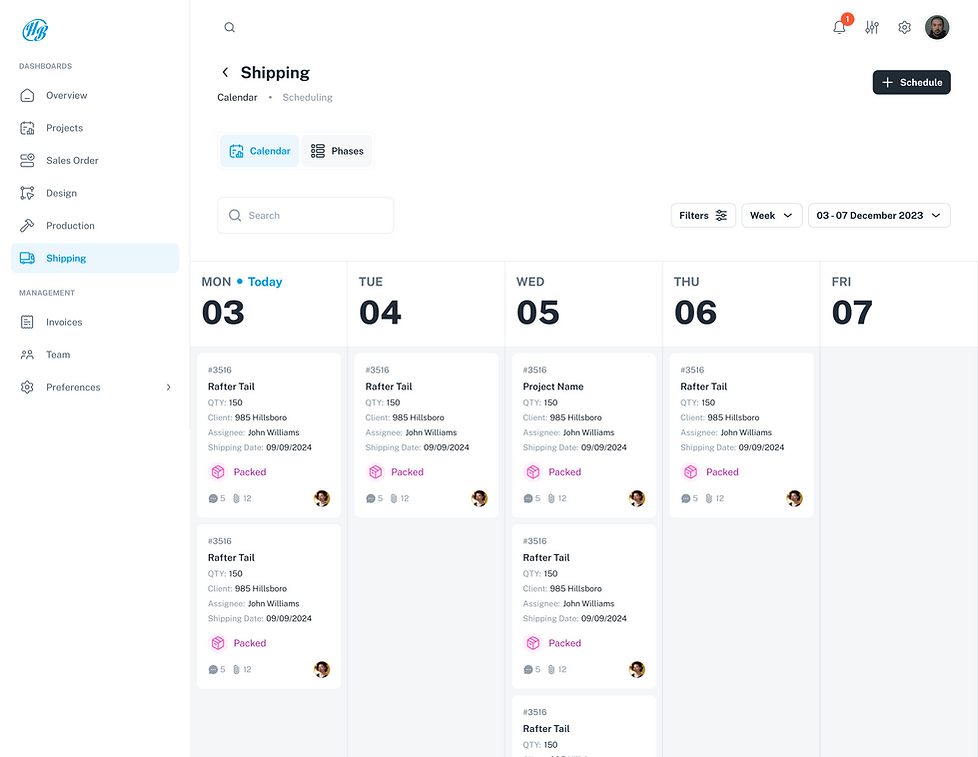Click the Schedule button

tap(911, 82)
